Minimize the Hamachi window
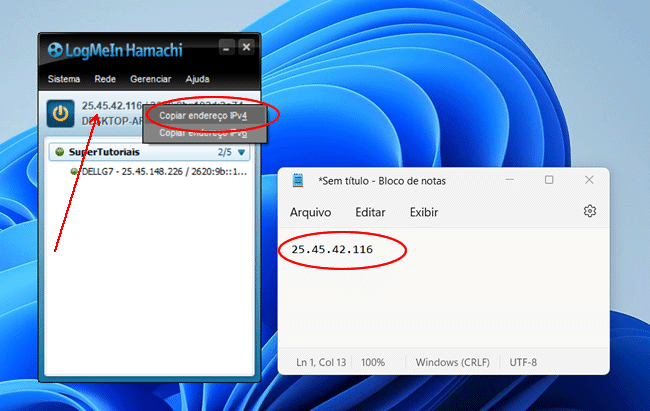The image size is (650, 411). 226,47
